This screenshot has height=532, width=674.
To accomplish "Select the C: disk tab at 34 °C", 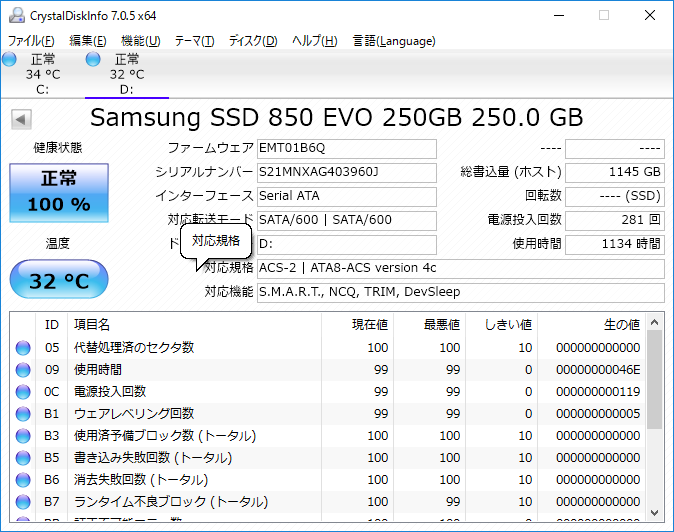I will [43, 74].
